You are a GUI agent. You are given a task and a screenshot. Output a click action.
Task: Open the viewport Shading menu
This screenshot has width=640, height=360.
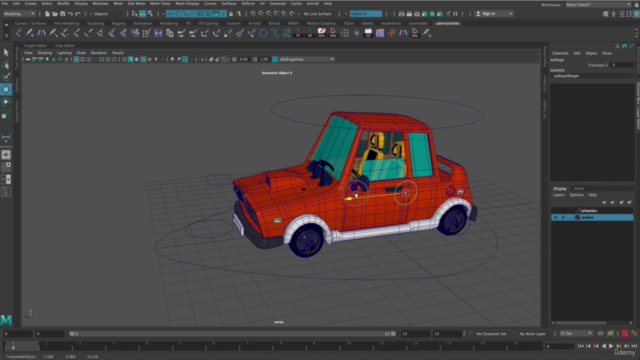(x=44, y=53)
